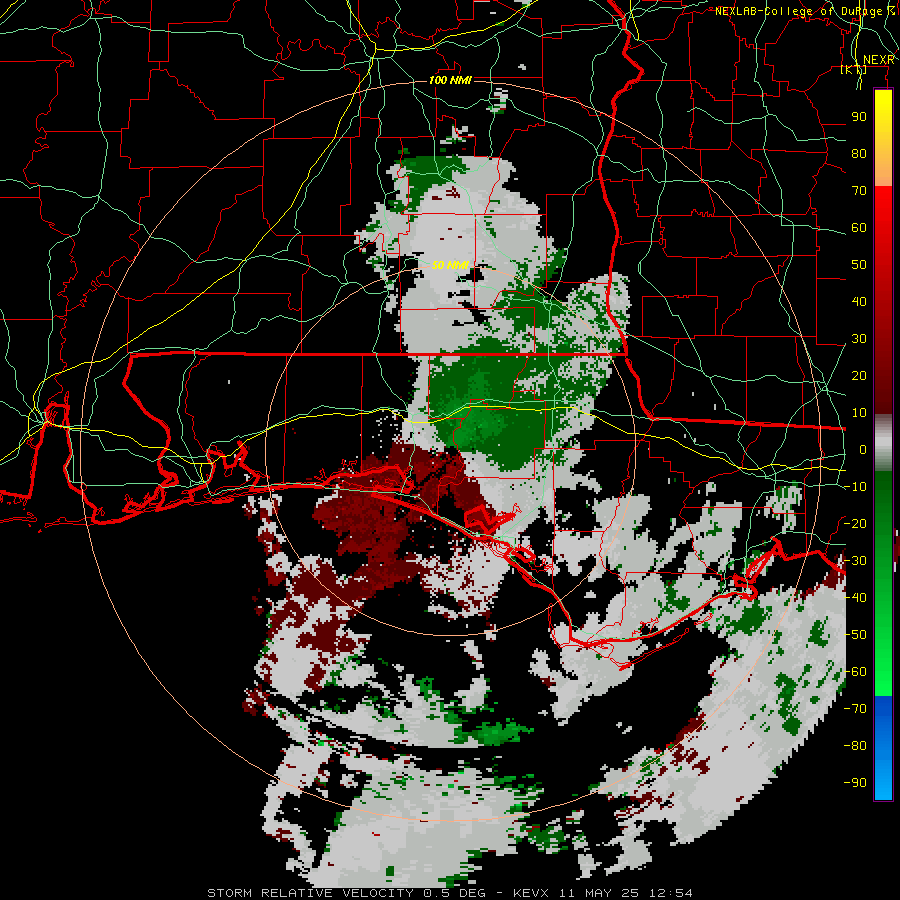Image resolution: width=900 pixels, height=900 pixels.
Task: Click the 90 value on the velocity scale
Action: pyautogui.click(x=859, y=117)
